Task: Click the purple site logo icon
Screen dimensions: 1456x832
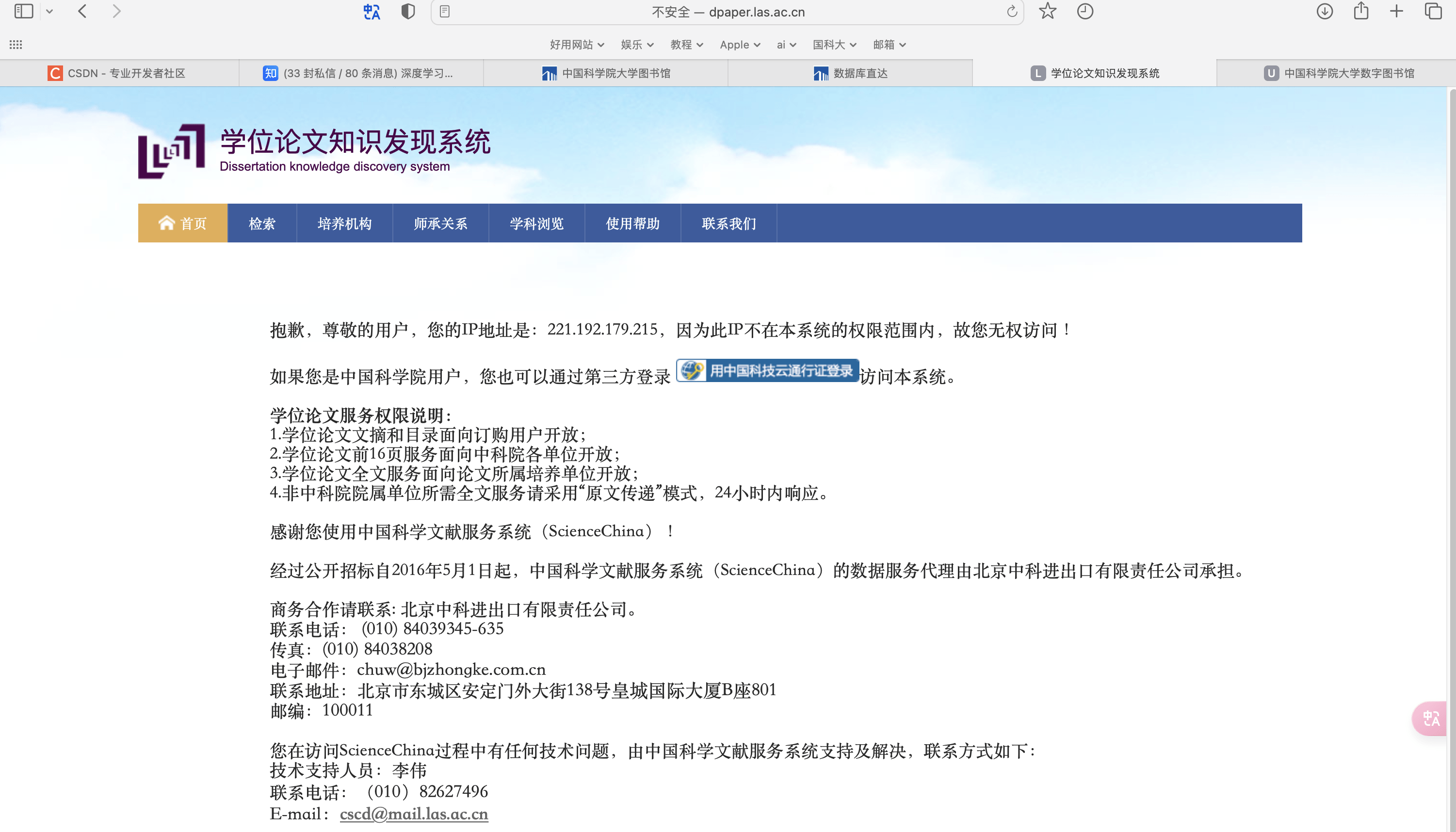Action: (x=171, y=151)
